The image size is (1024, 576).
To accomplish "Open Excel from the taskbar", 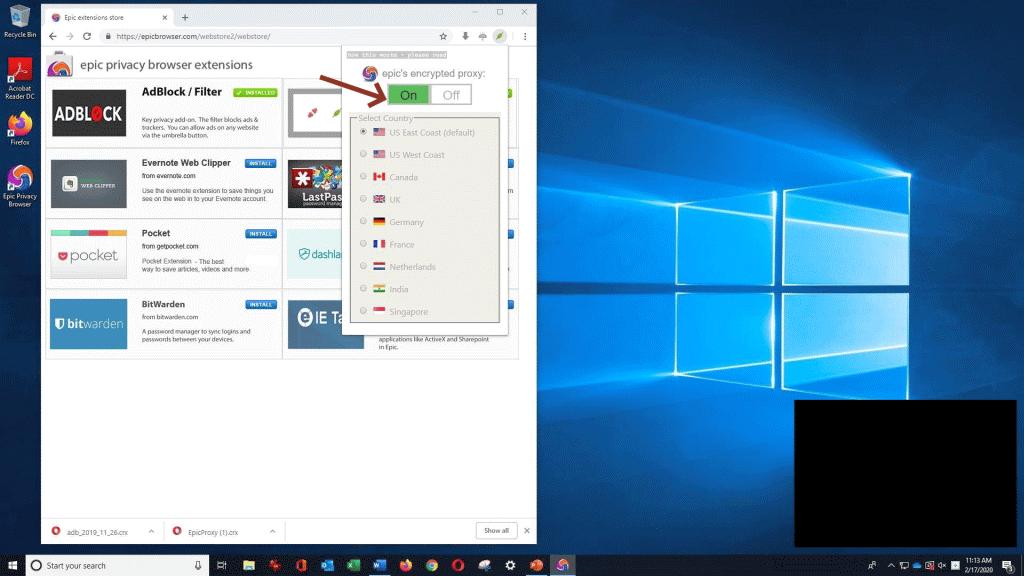I will point(353,566).
